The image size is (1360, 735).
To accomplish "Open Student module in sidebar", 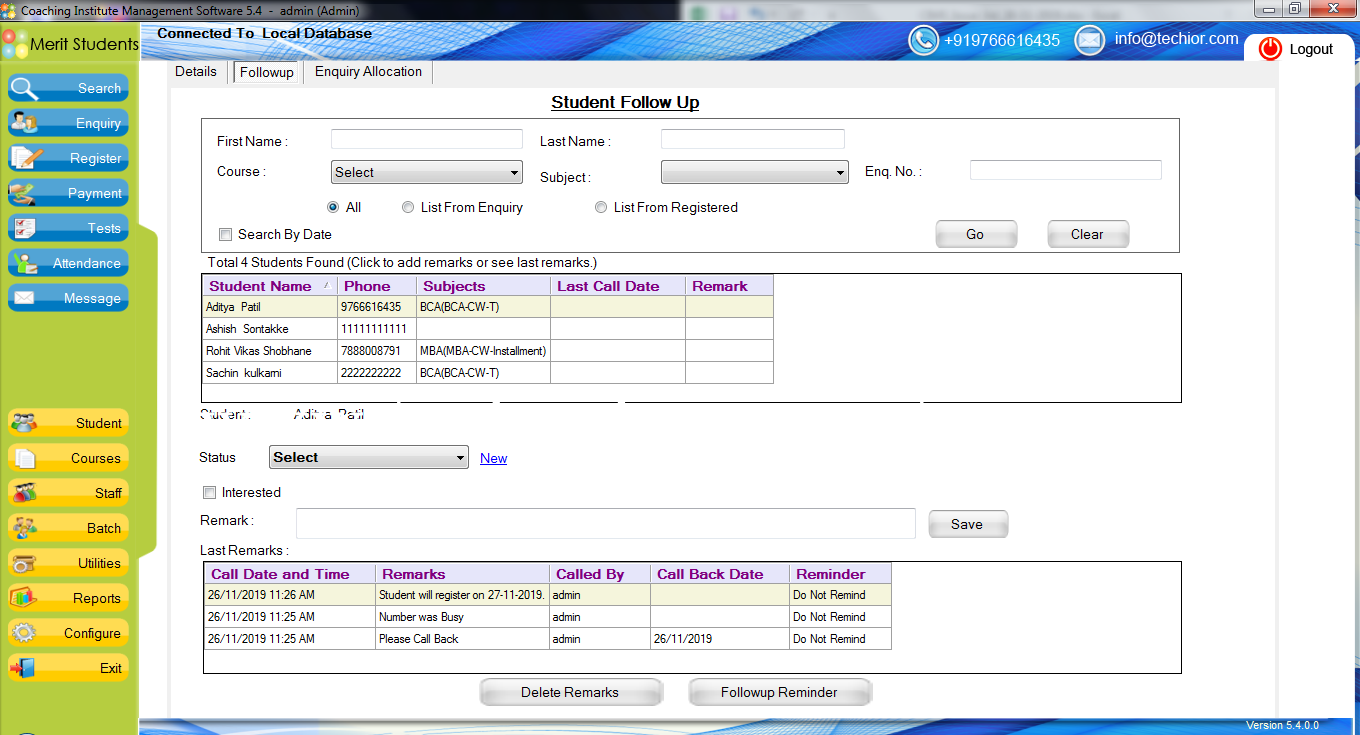I will tap(69, 423).
